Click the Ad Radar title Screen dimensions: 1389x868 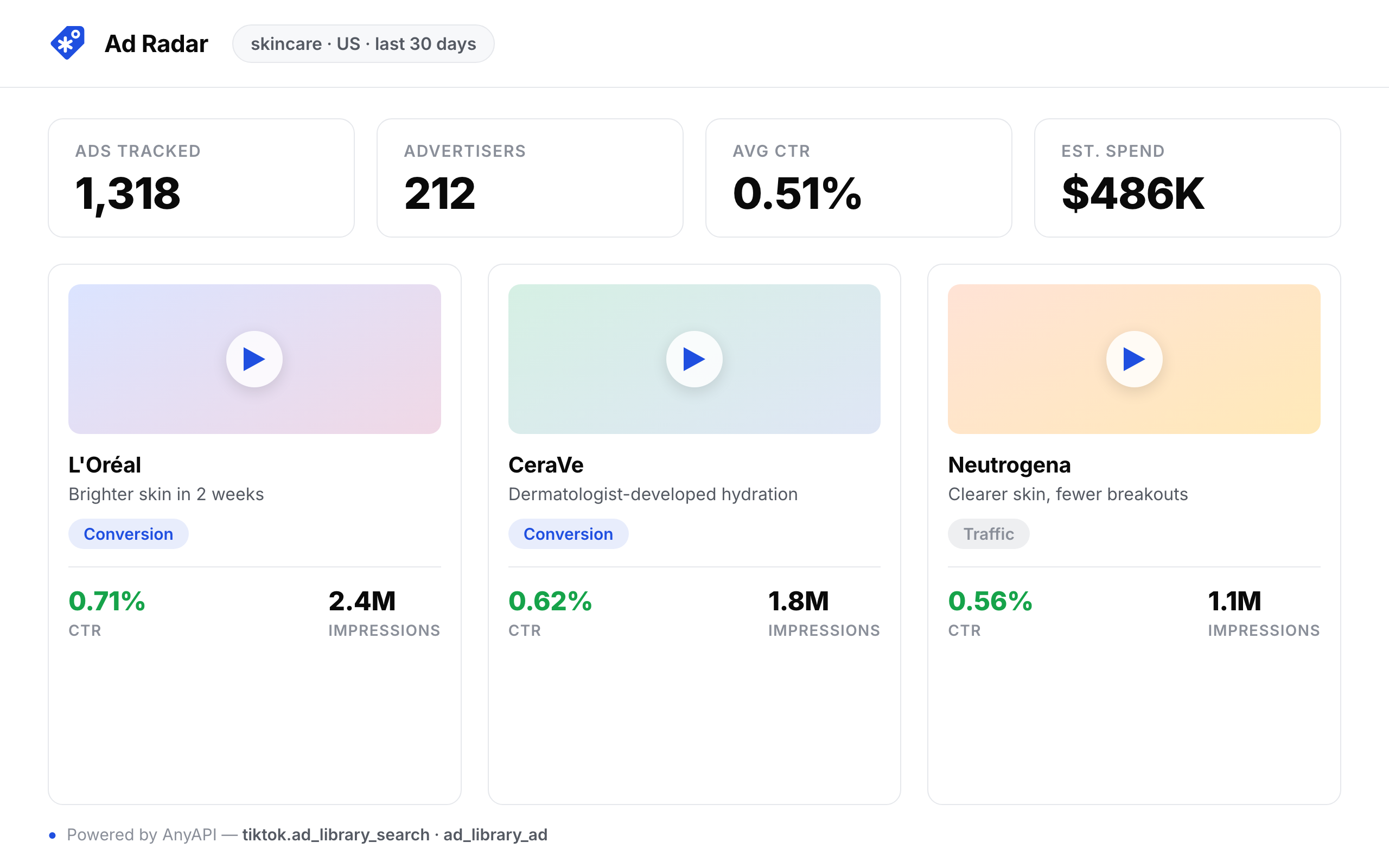tap(156, 43)
